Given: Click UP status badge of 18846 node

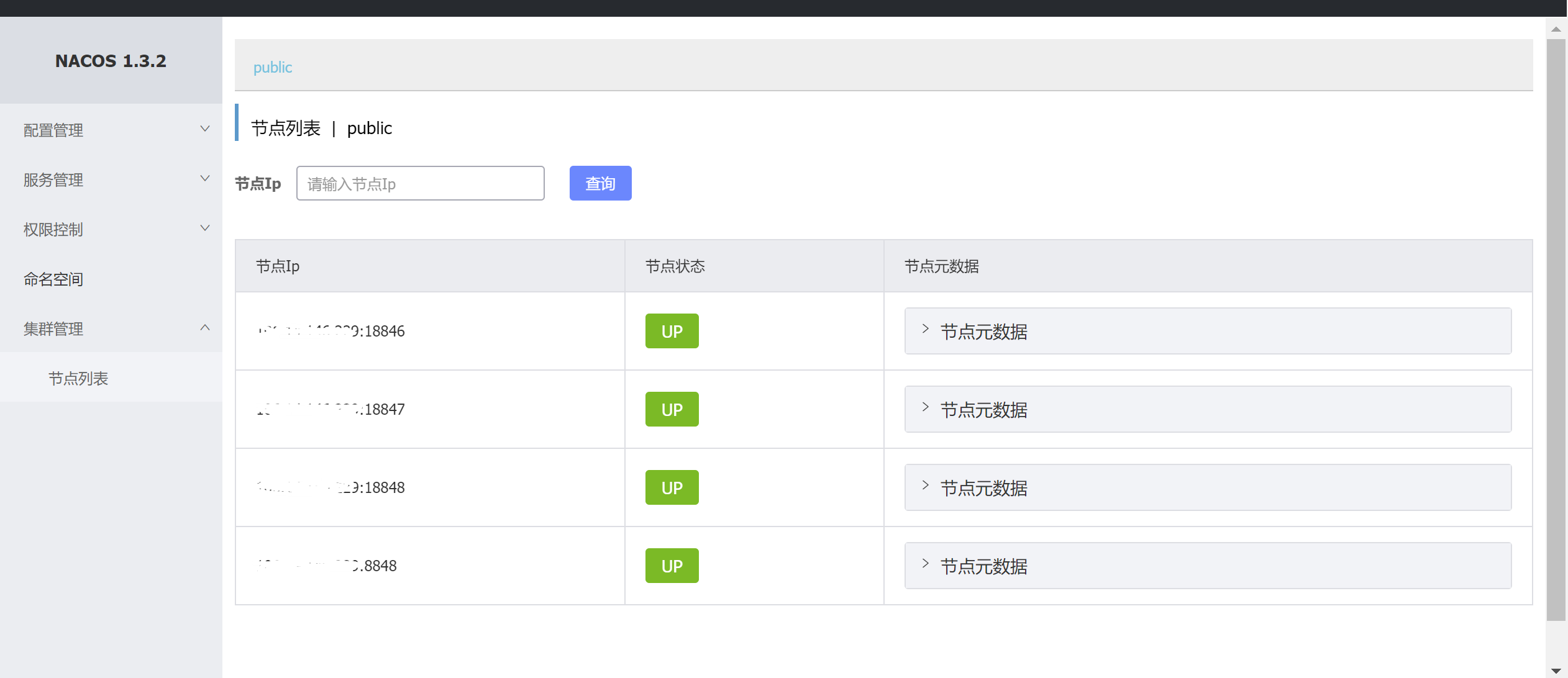Looking at the screenshot, I should pyautogui.click(x=672, y=331).
